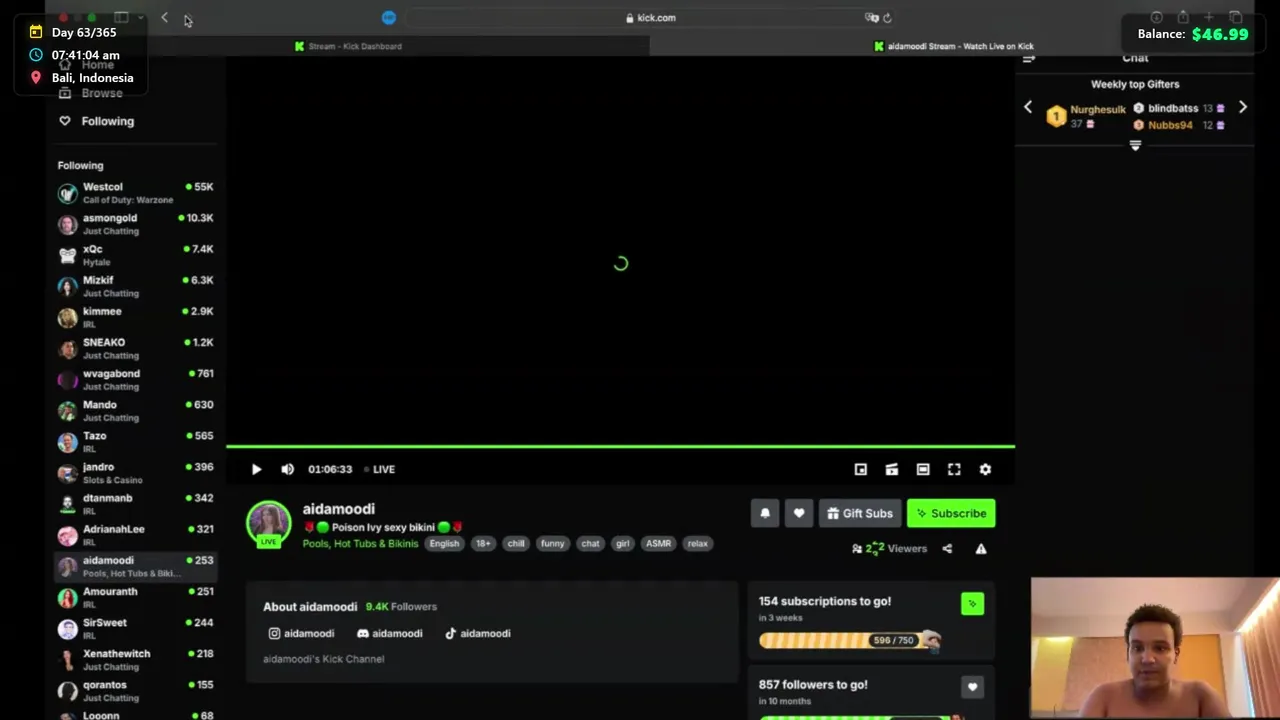Go back in Safari
The height and width of the screenshot is (720, 1280).
pos(164,18)
